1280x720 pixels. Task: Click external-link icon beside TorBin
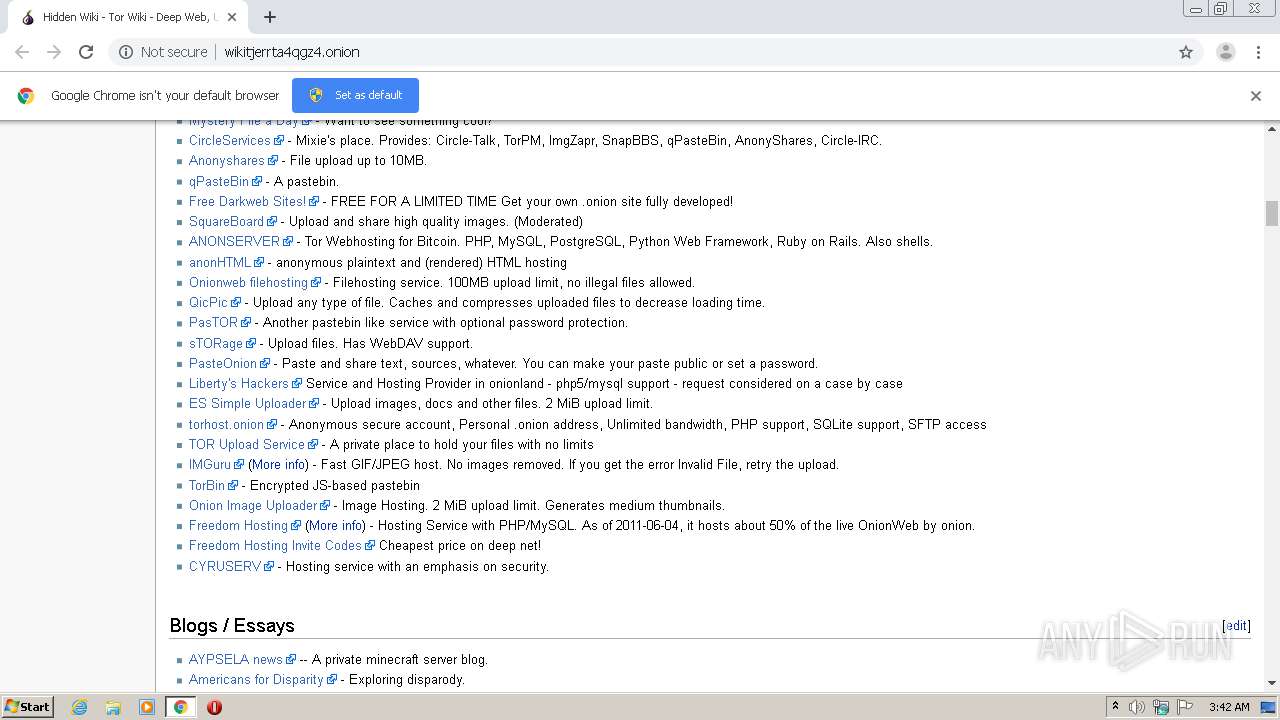coord(233,486)
